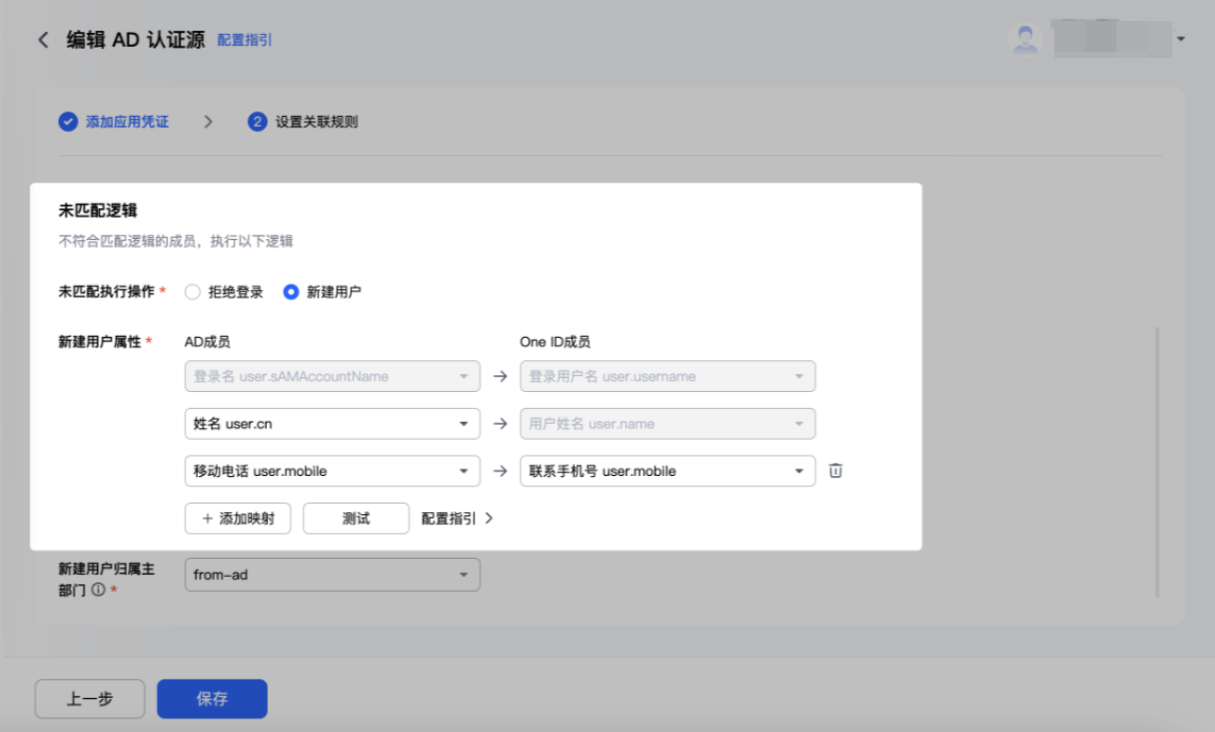Delete the 移动电话 user.mobile mapping row
The height and width of the screenshot is (732, 1215).
click(x=836, y=471)
